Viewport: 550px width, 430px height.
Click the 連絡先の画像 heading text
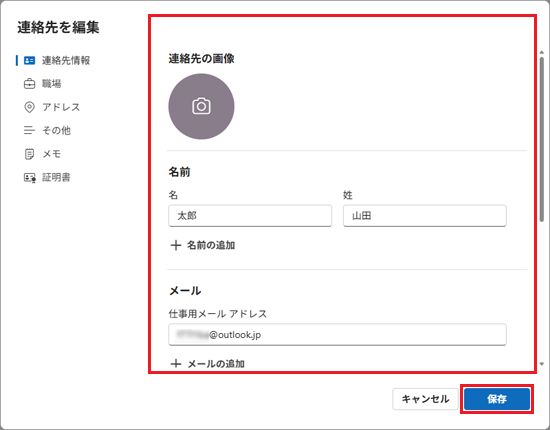pyautogui.click(x=201, y=59)
